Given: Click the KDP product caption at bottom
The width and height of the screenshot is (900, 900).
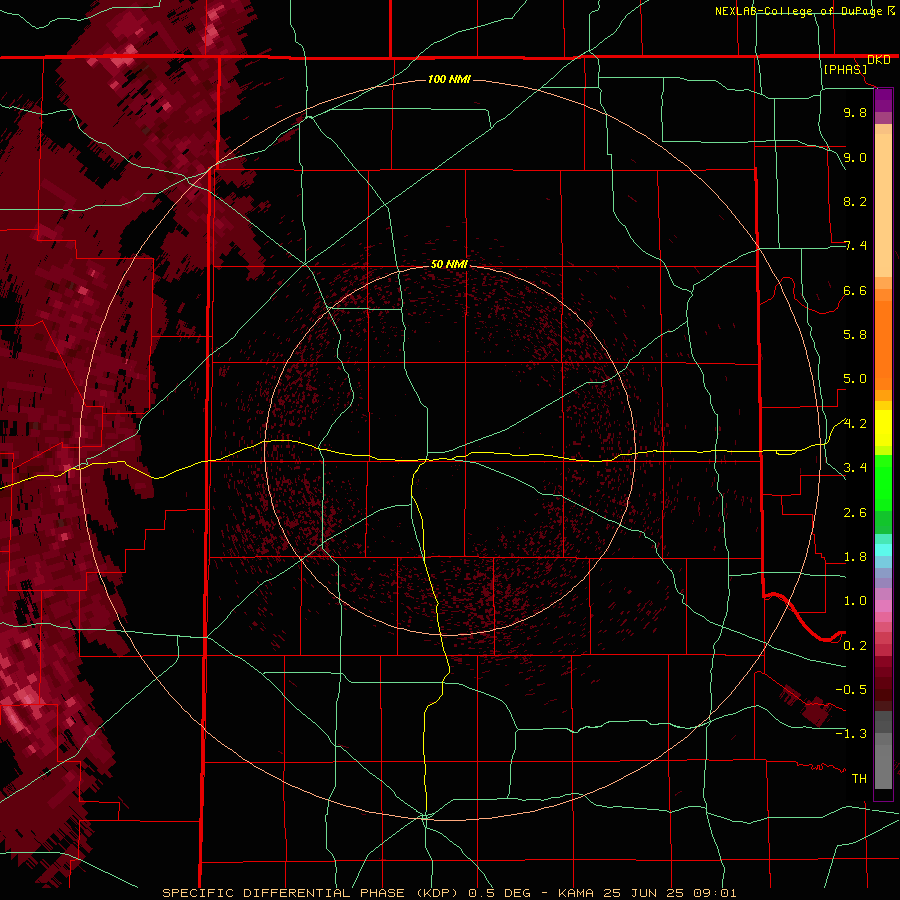Looking at the screenshot, I should pos(449,893).
